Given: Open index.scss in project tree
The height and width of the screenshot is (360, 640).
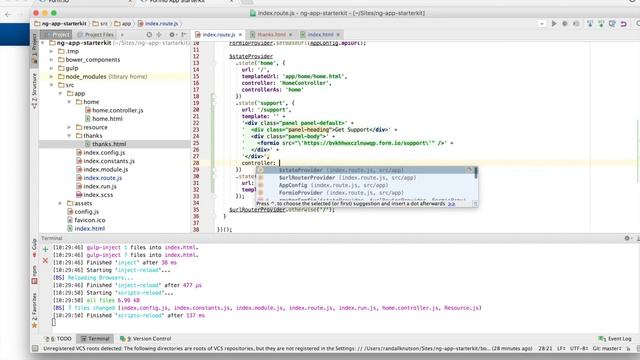Looking at the screenshot, I should [x=95, y=195].
